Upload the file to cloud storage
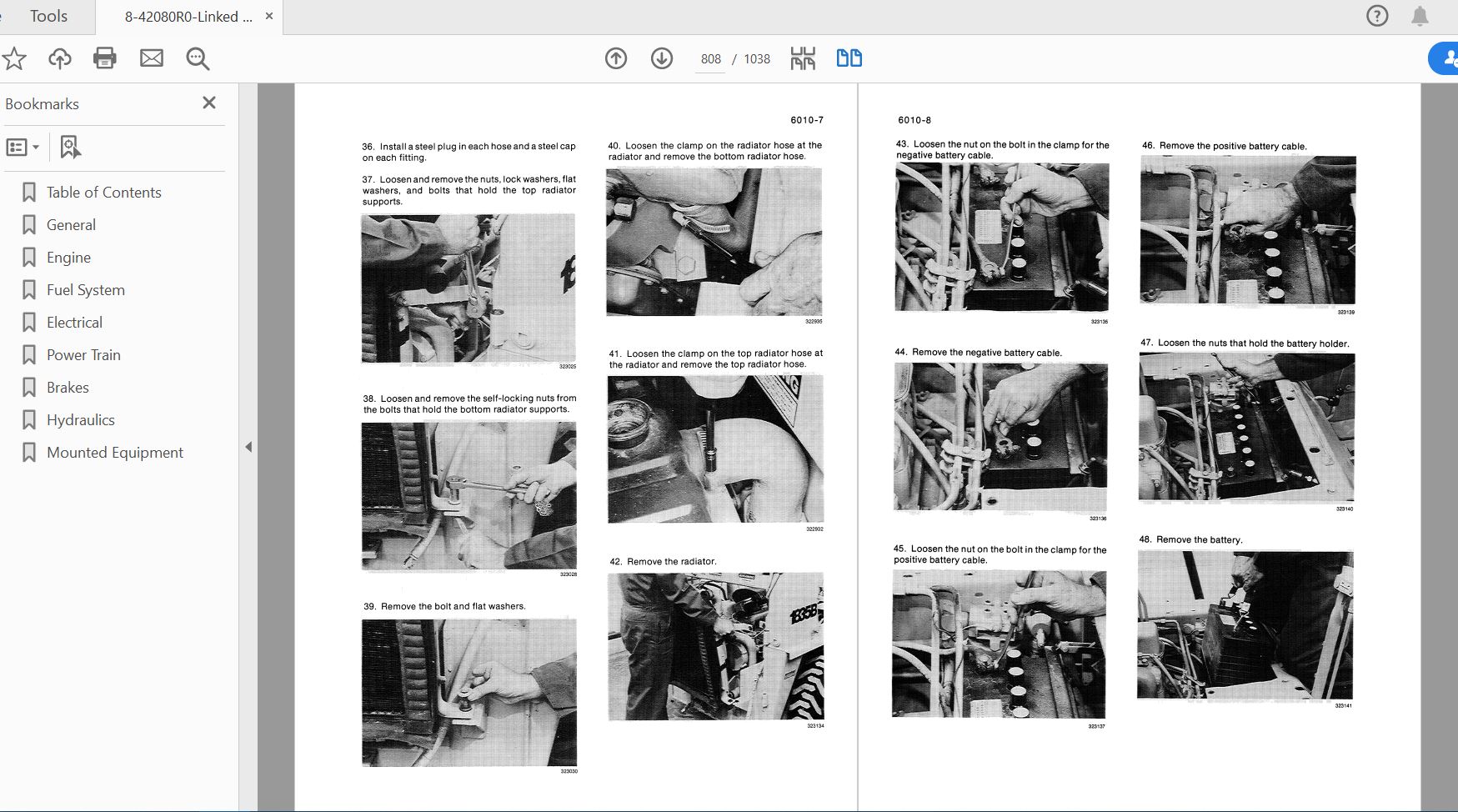Image resolution: width=1458 pixels, height=812 pixels. pyautogui.click(x=60, y=58)
